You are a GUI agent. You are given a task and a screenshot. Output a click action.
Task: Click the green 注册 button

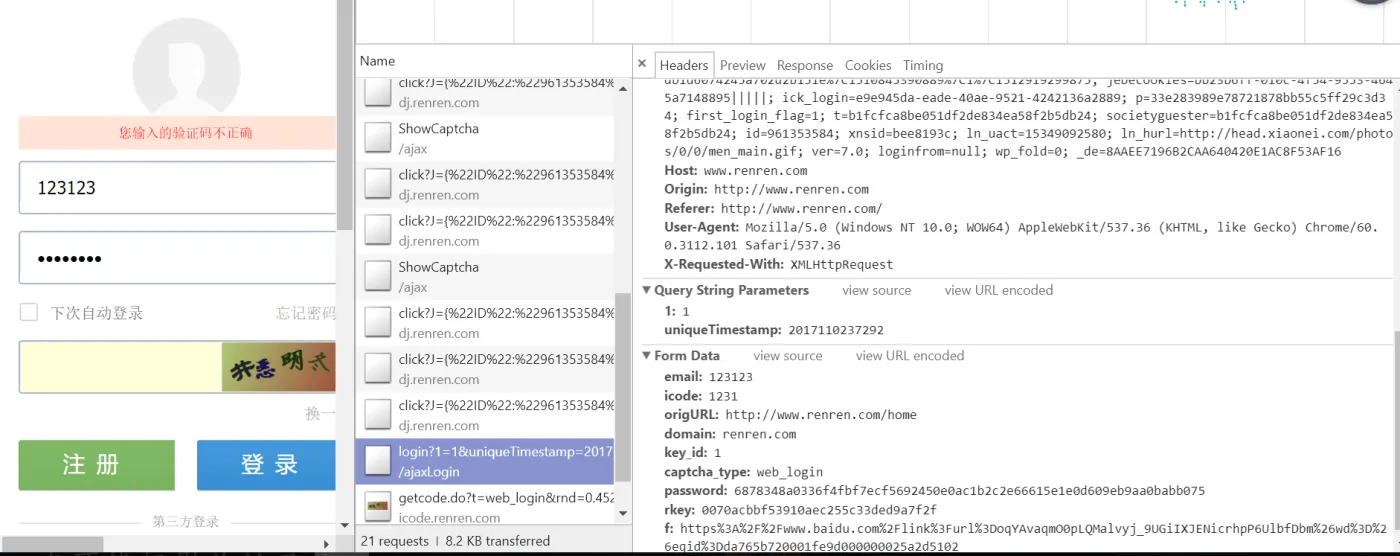(x=96, y=465)
